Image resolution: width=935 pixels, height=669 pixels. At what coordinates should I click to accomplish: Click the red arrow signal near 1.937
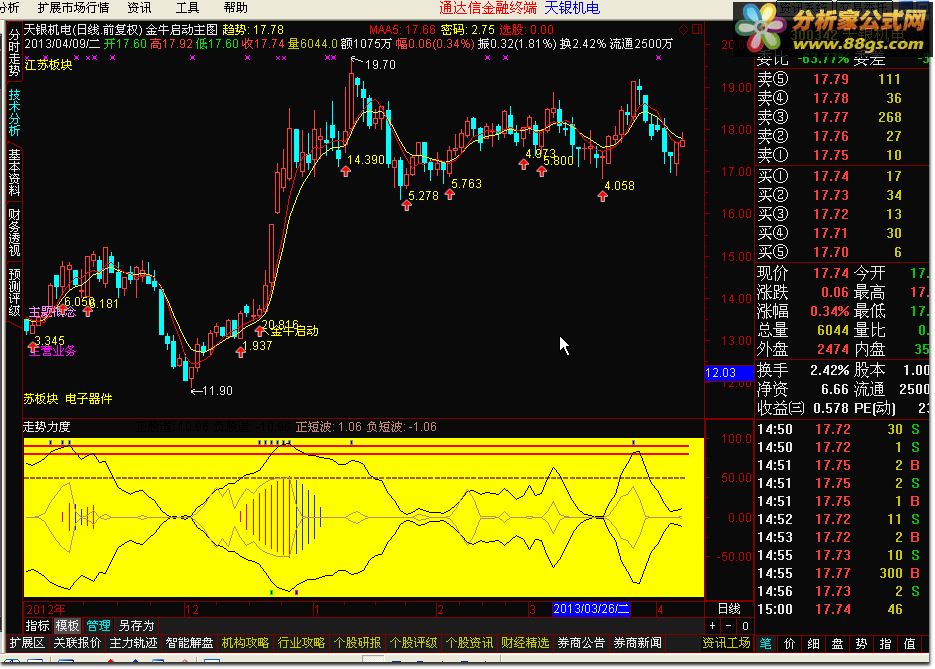coord(240,352)
